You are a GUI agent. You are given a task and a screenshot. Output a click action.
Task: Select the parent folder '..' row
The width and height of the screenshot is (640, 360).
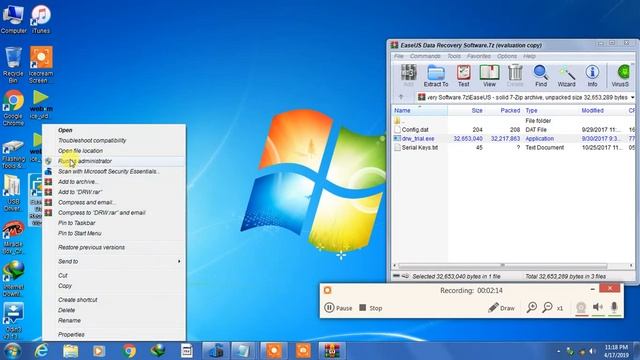pos(514,121)
